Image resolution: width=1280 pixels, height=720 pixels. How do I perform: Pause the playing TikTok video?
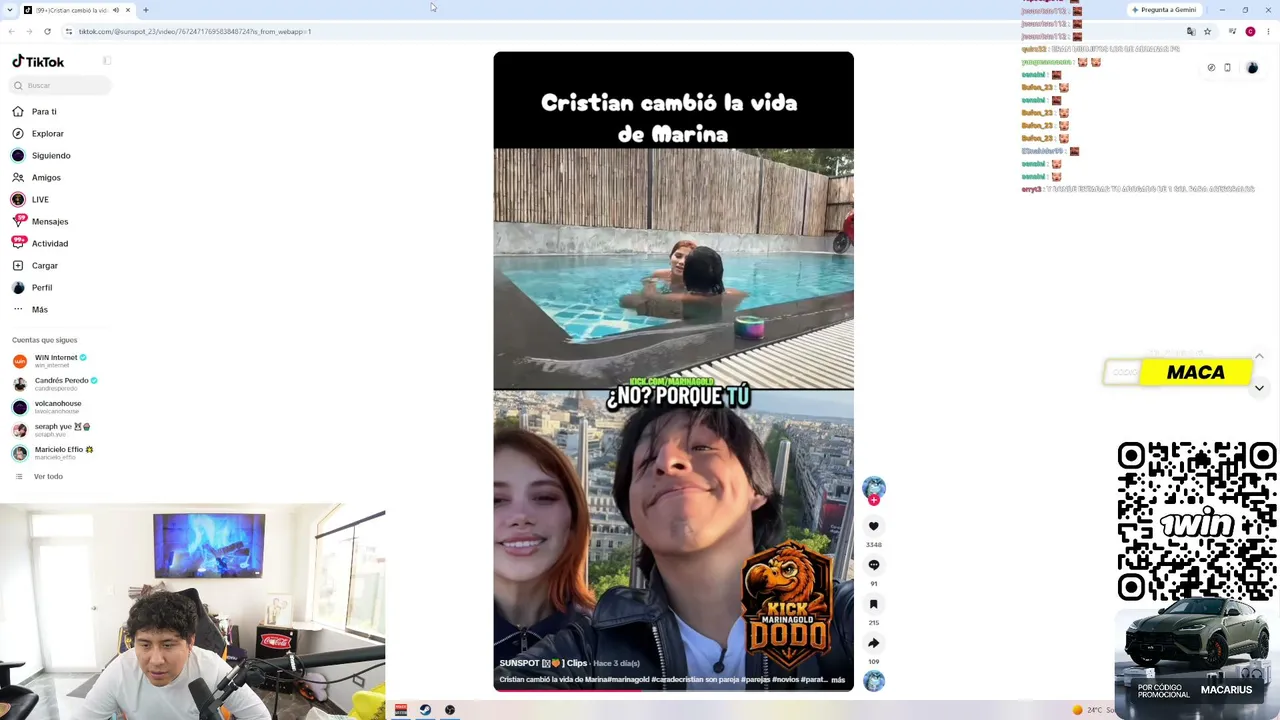pos(673,371)
